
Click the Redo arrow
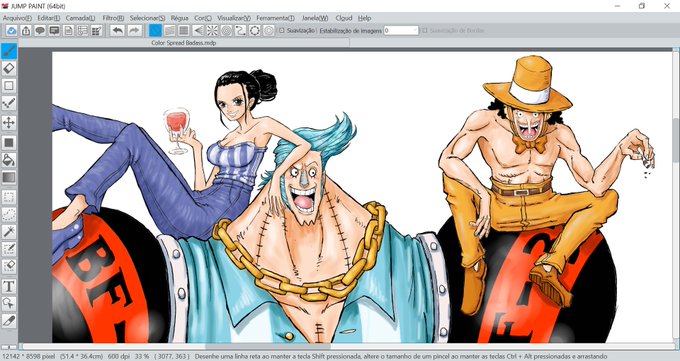[x=134, y=30]
